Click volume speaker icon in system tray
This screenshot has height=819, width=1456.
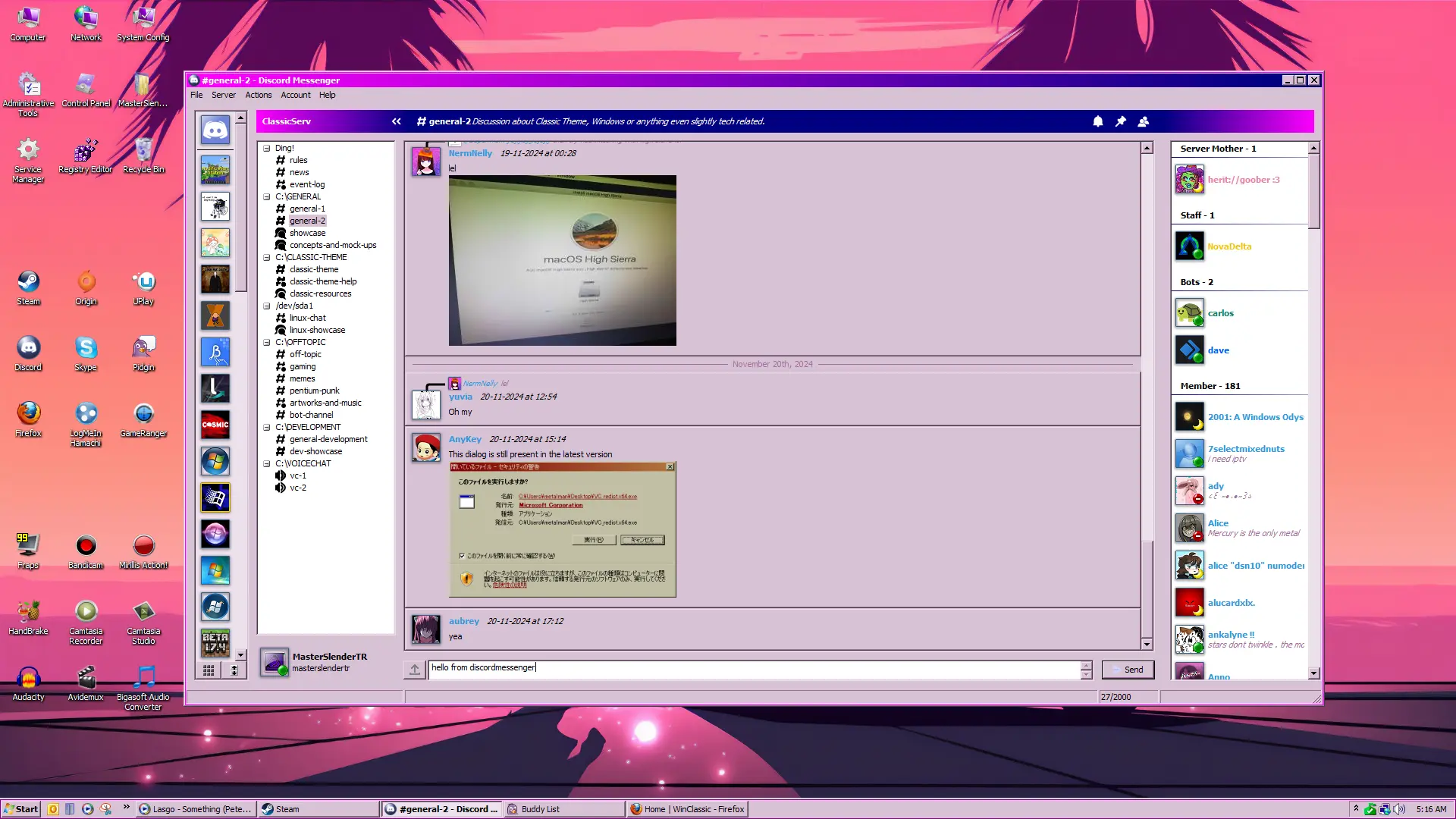tap(1399, 809)
